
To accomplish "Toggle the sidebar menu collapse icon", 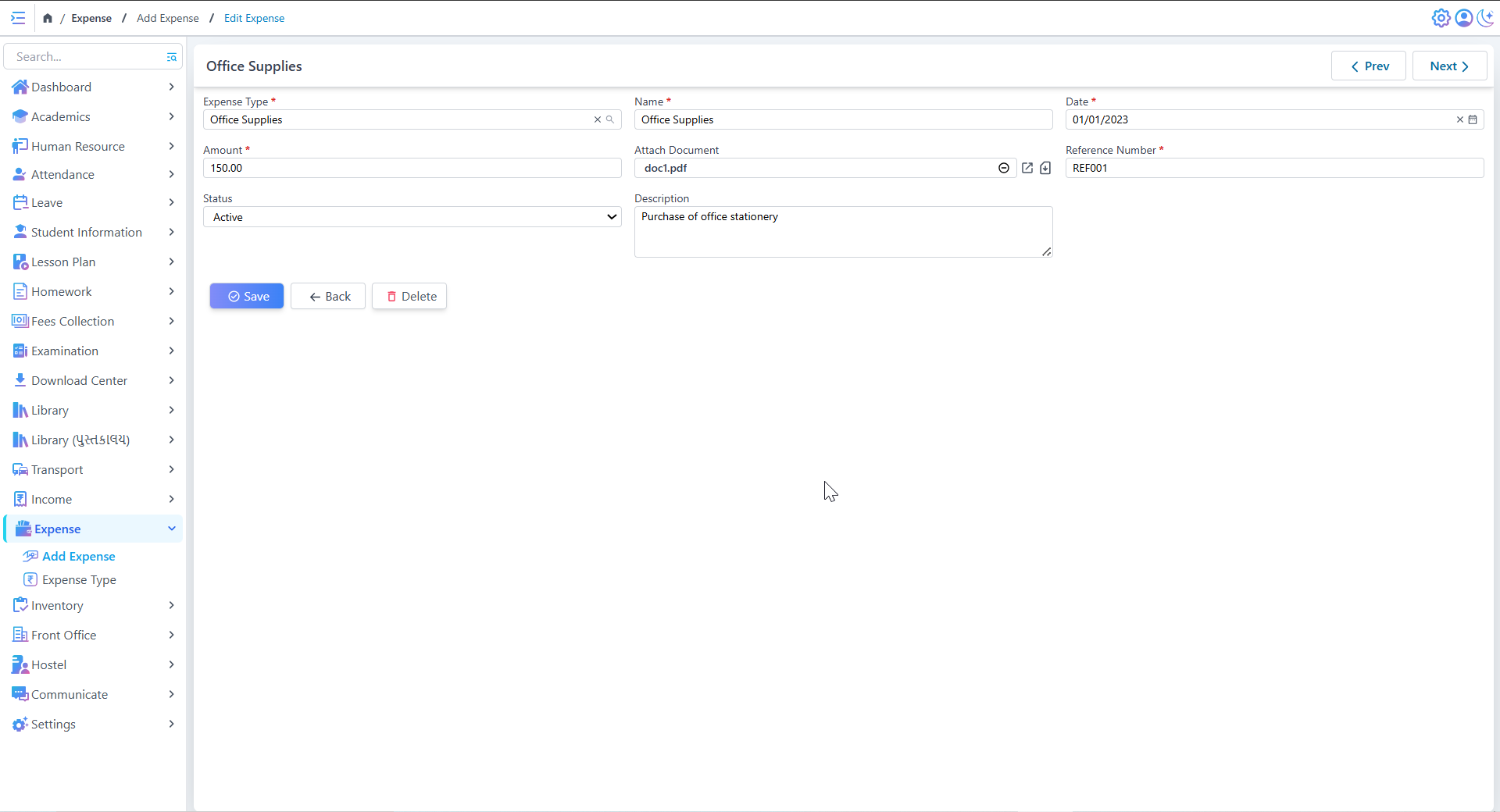I will (18, 18).
